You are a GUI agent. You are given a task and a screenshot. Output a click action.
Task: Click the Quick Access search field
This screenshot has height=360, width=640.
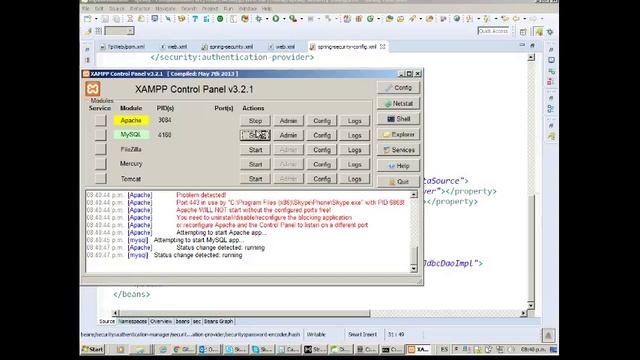pyautogui.click(x=493, y=31)
